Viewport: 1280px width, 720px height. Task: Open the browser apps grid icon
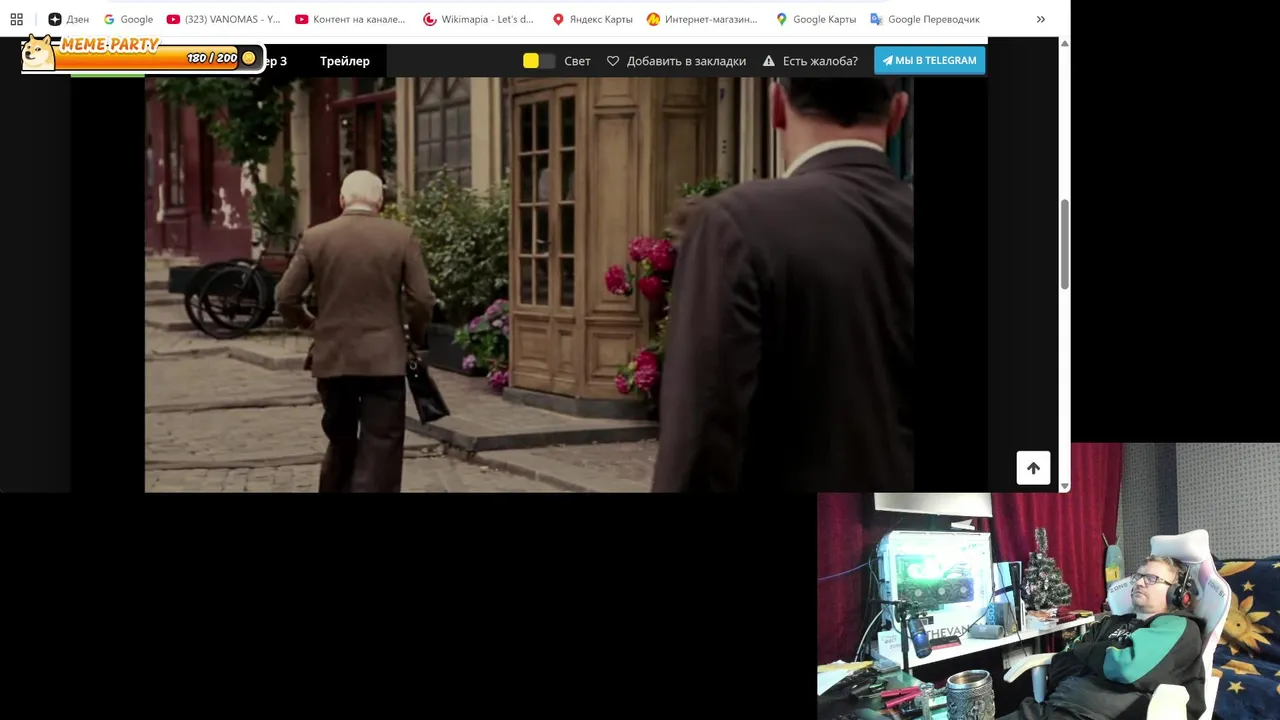click(x=16, y=19)
